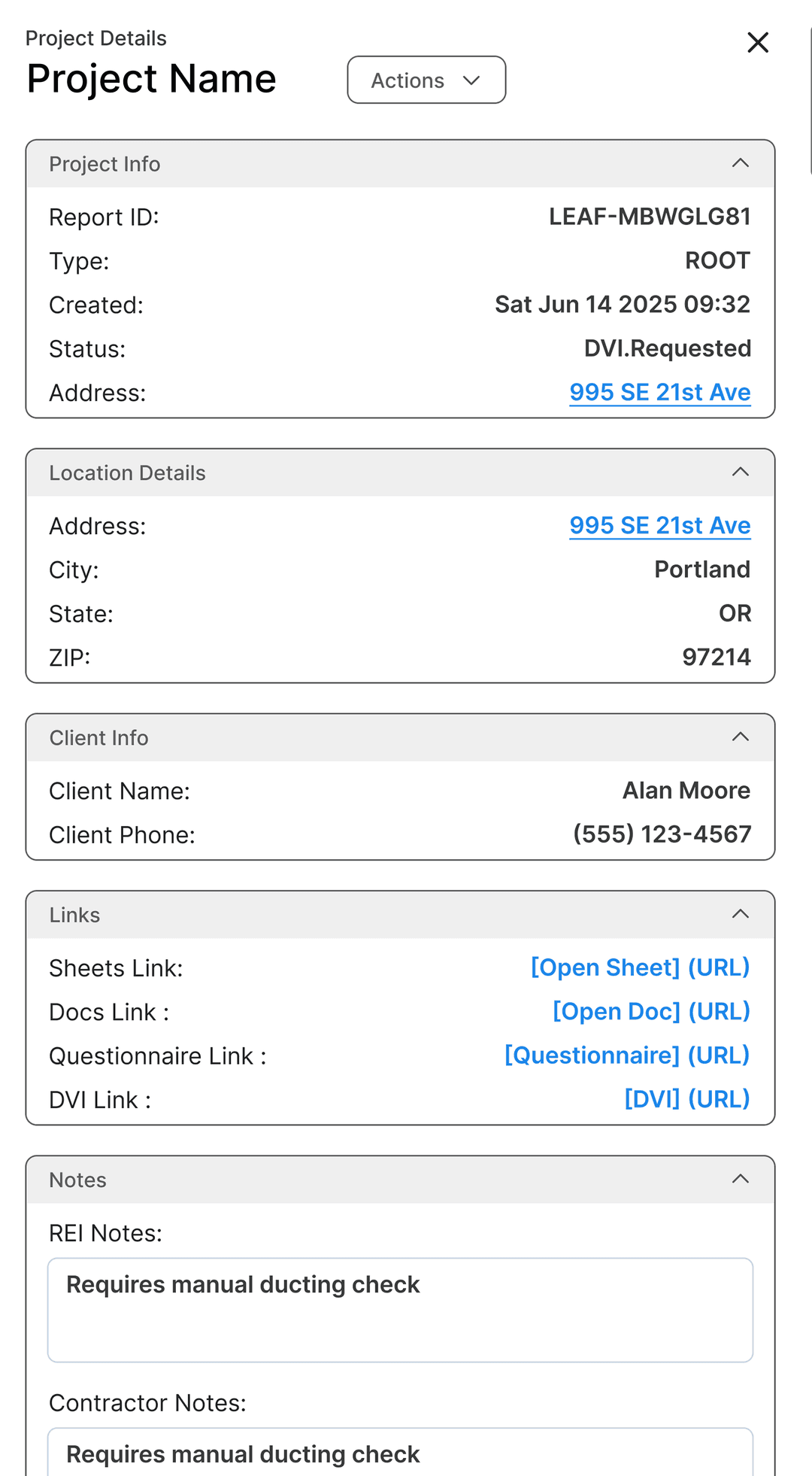Close the Project Details panel
The width and height of the screenshot is (812, 1476).
point(758,43)
